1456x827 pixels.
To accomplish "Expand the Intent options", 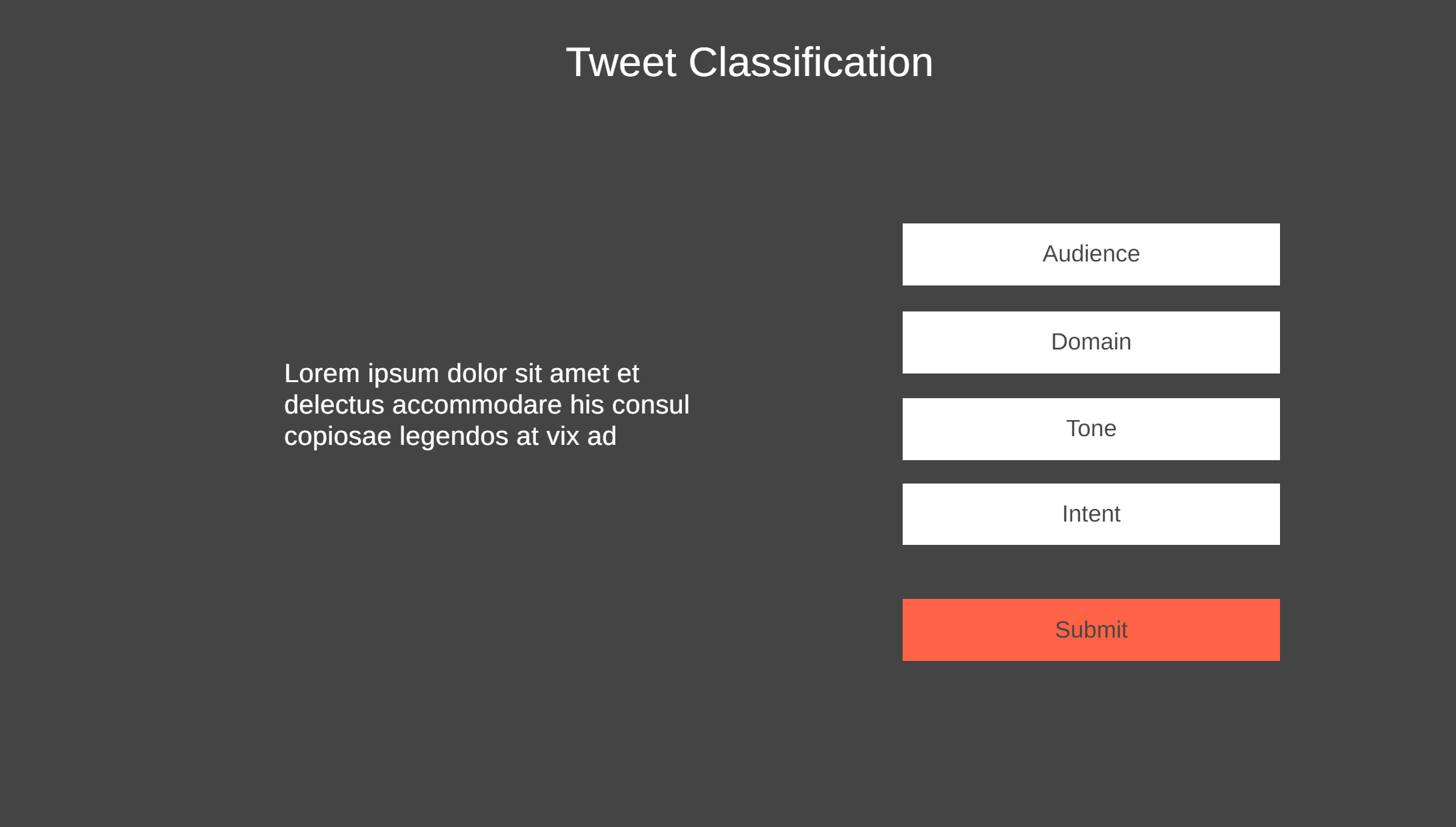I will (1091, 514).
